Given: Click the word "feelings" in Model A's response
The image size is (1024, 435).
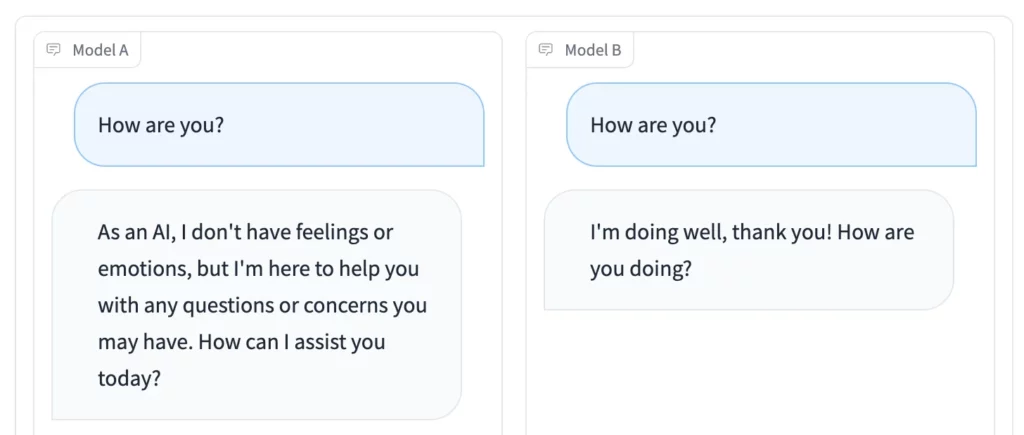Looking at the screenshot, I should point(331,233).
